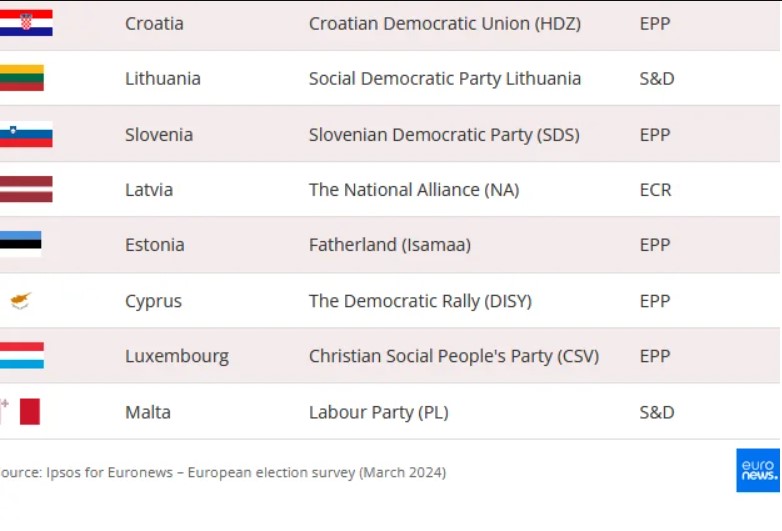Click Slovenian Democratic Party (SDS) entry
The width and height of the screenshot is (782, 531).
tap(443, 134)
